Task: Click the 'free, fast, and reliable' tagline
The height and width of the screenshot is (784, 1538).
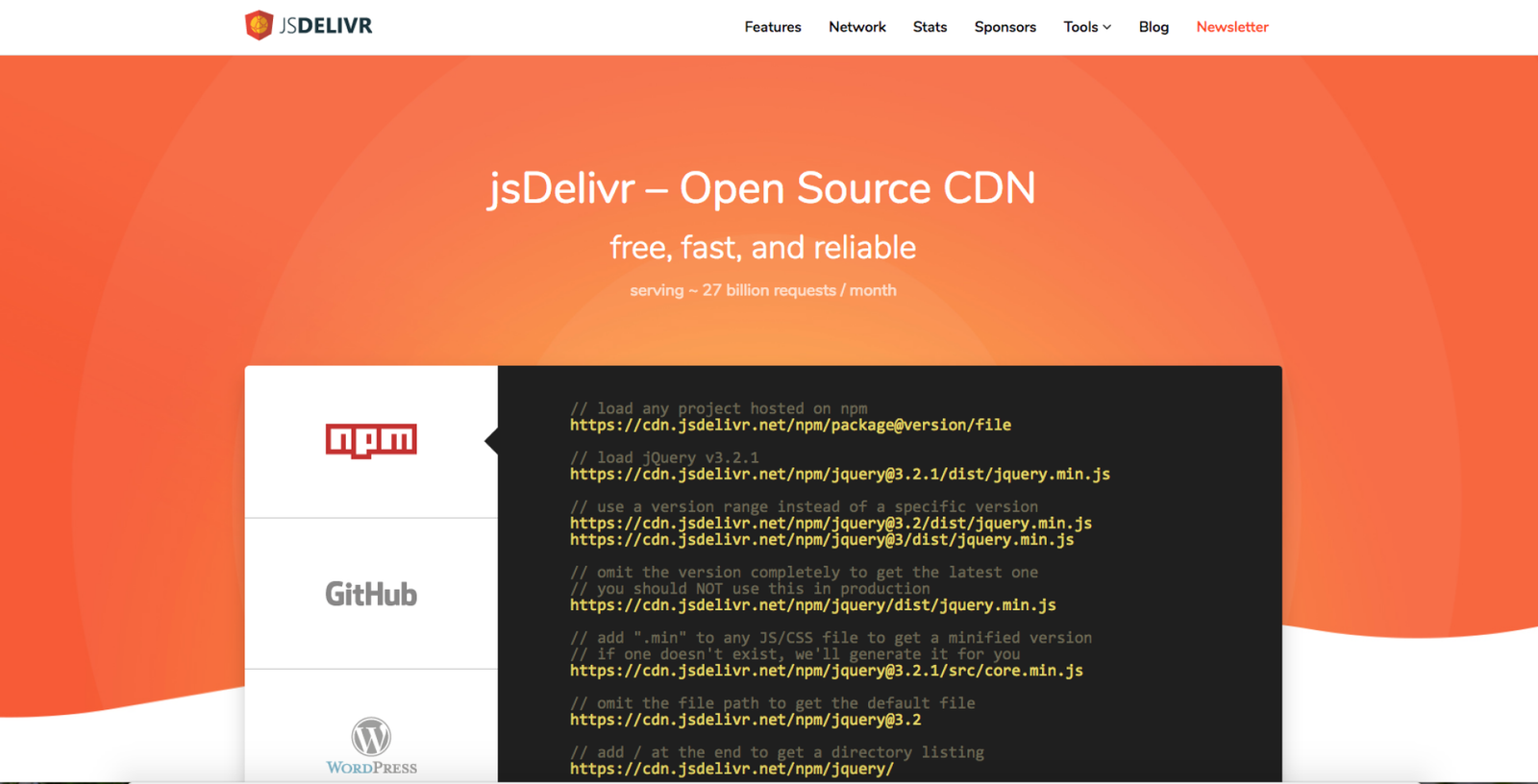Action: (x=763, y=248)
